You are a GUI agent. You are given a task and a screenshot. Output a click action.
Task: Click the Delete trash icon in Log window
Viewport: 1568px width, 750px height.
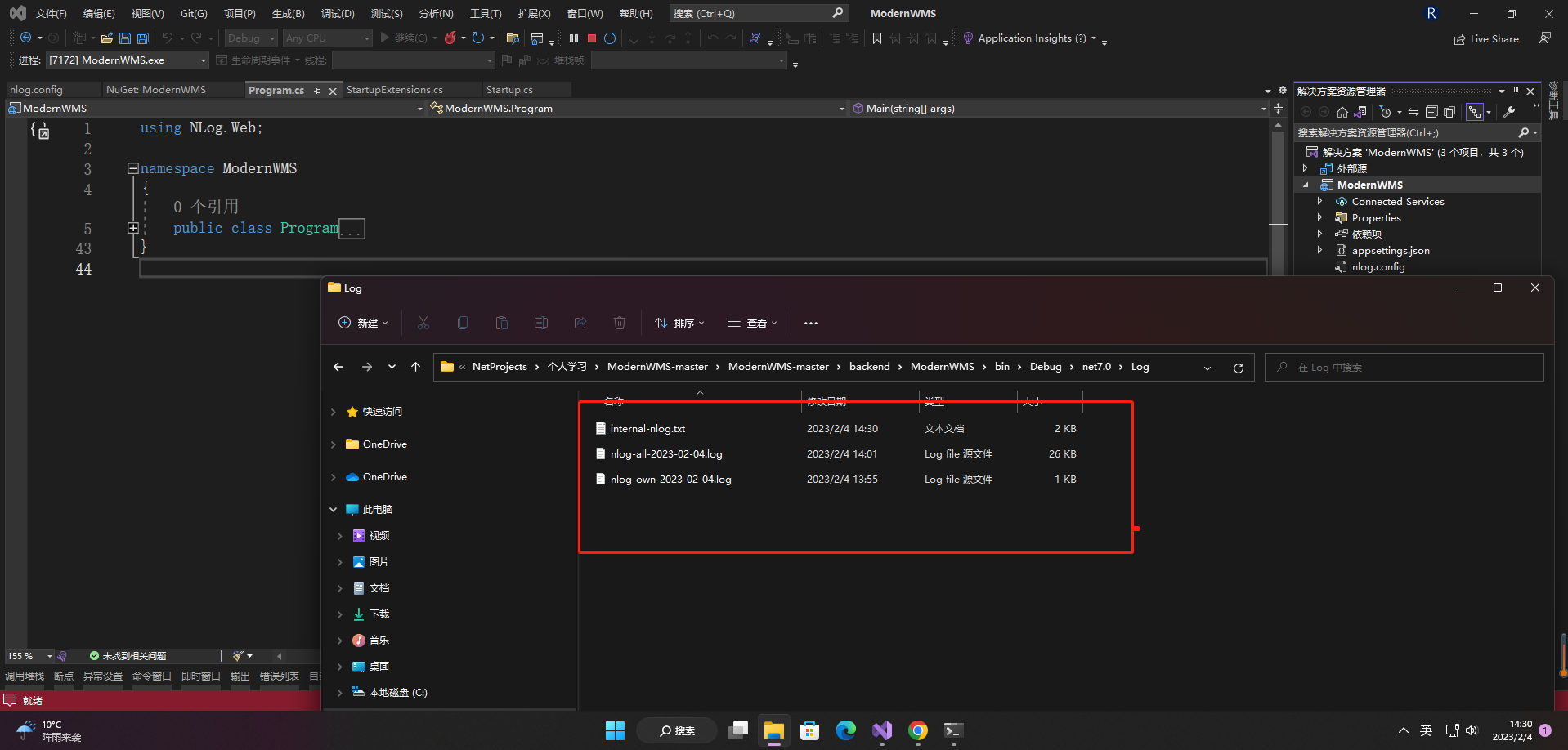tap(620, 323)
